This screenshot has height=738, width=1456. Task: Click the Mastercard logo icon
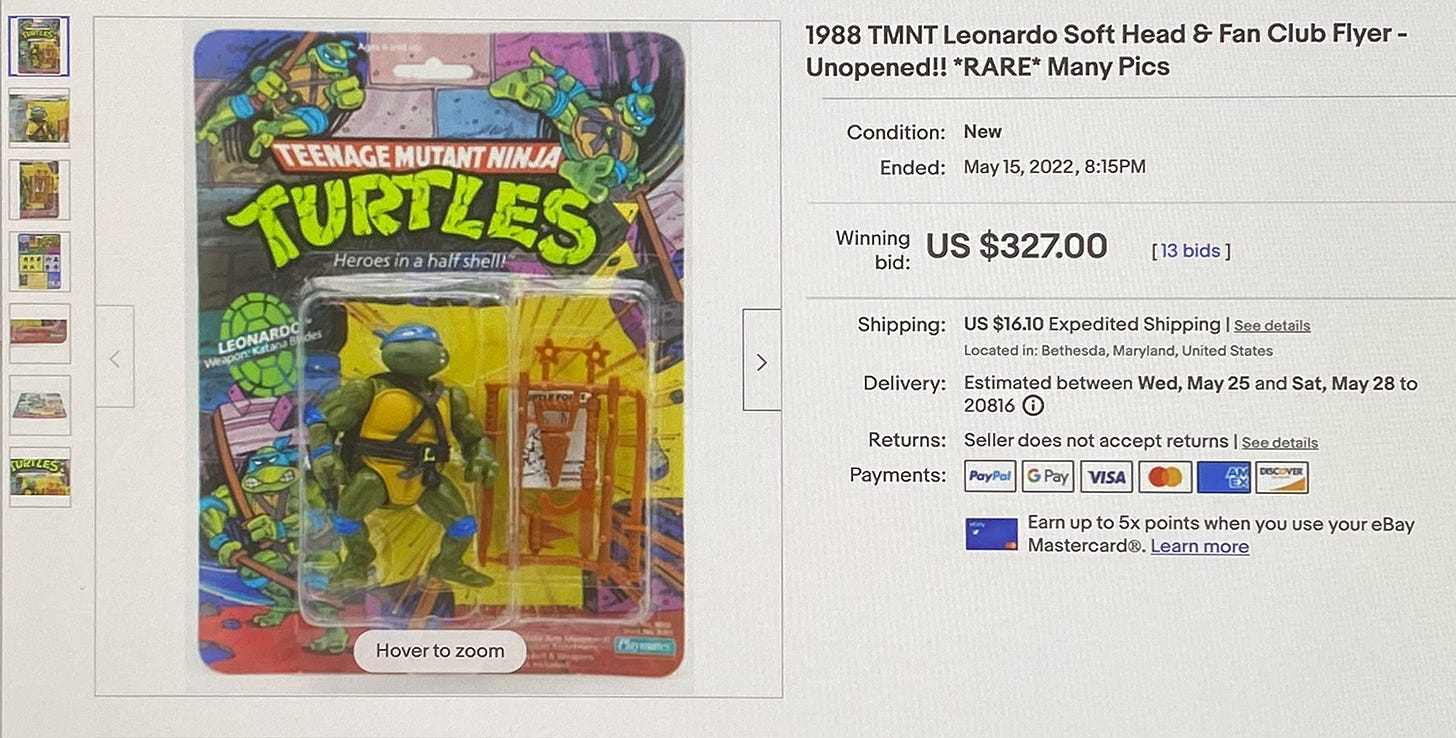point(1165,477)
